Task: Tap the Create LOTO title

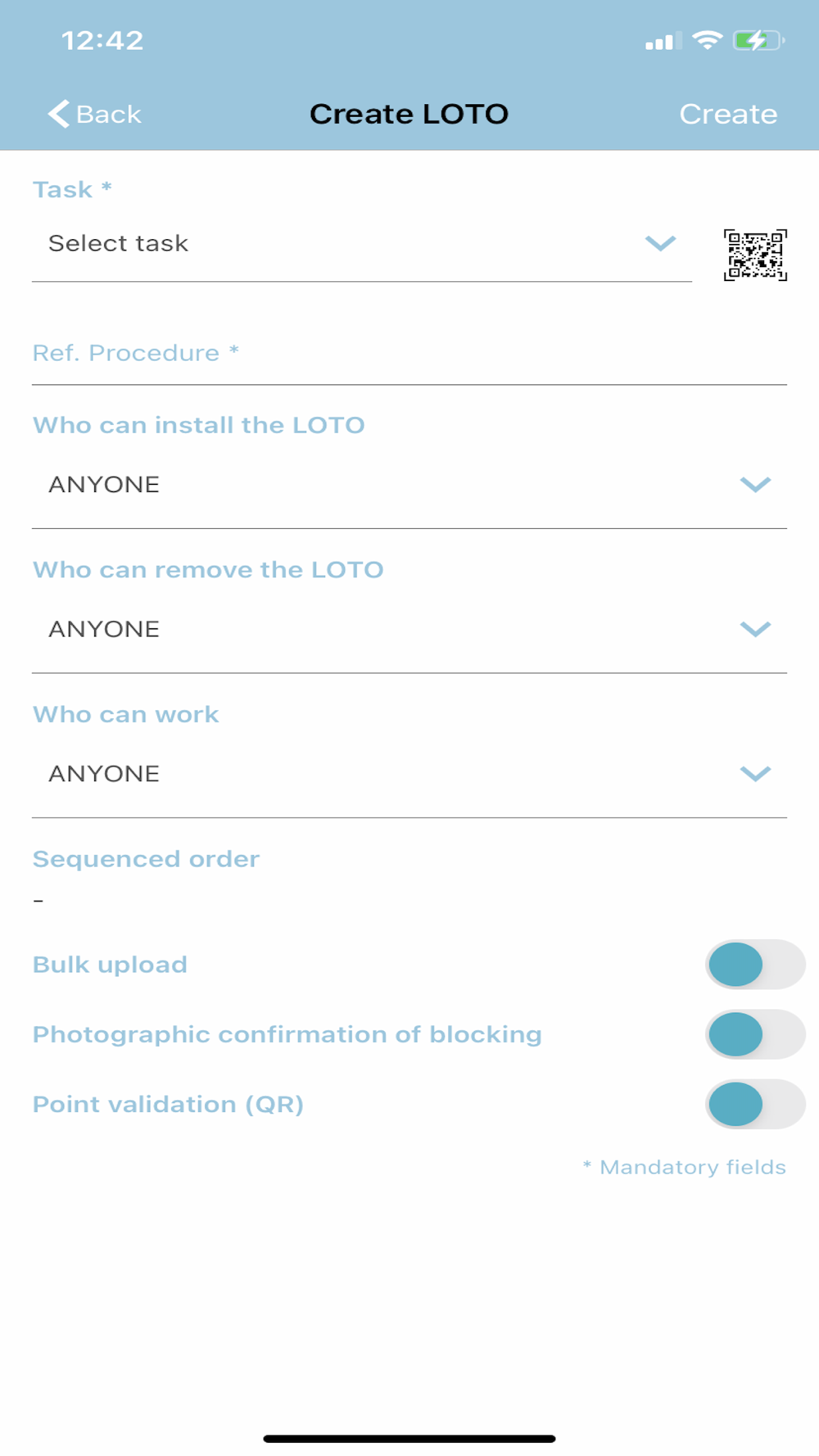Action: (x=409, y=114)
